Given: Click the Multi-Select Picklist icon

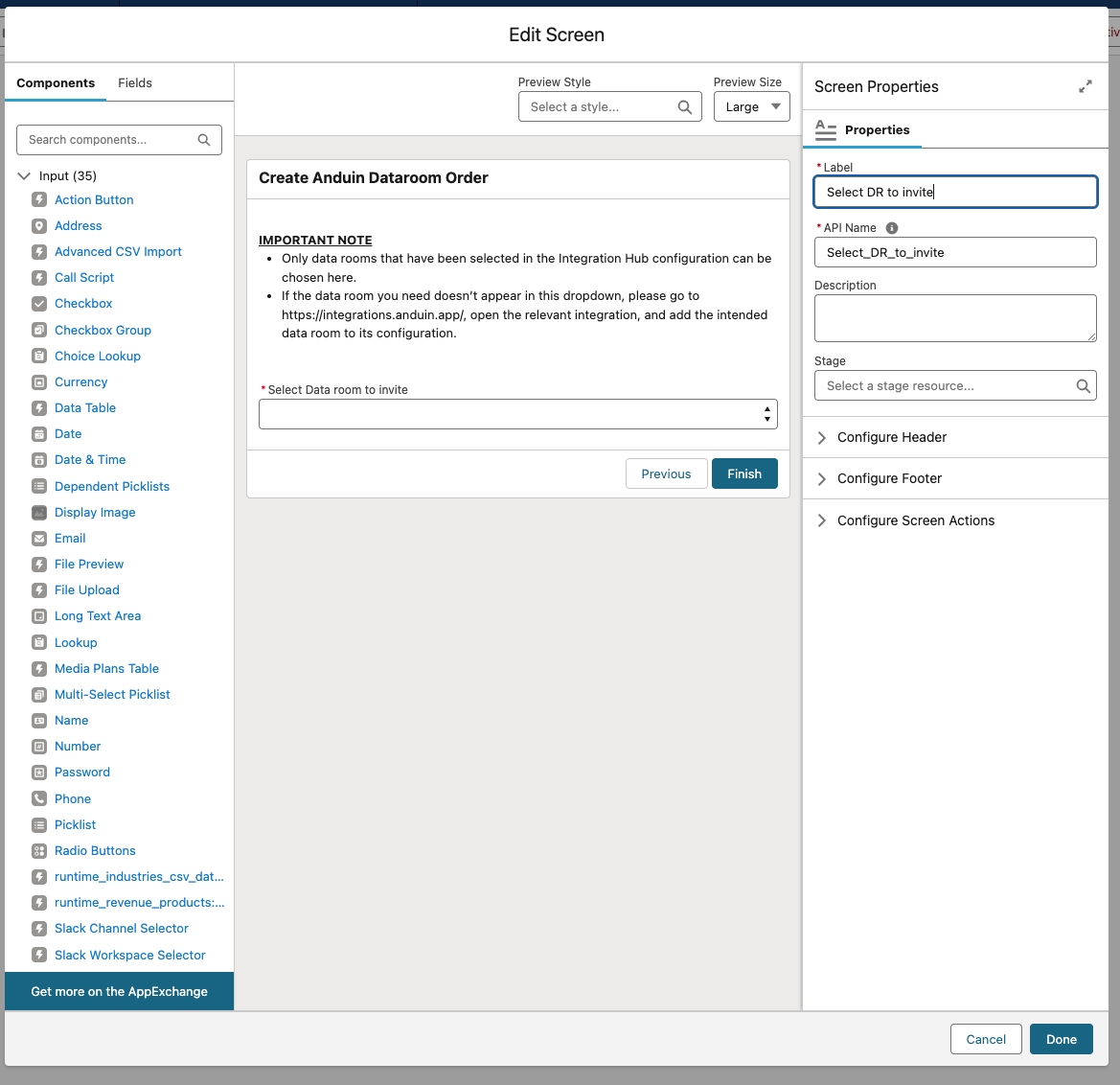Looking at the screenshot, I should point(39,695).
